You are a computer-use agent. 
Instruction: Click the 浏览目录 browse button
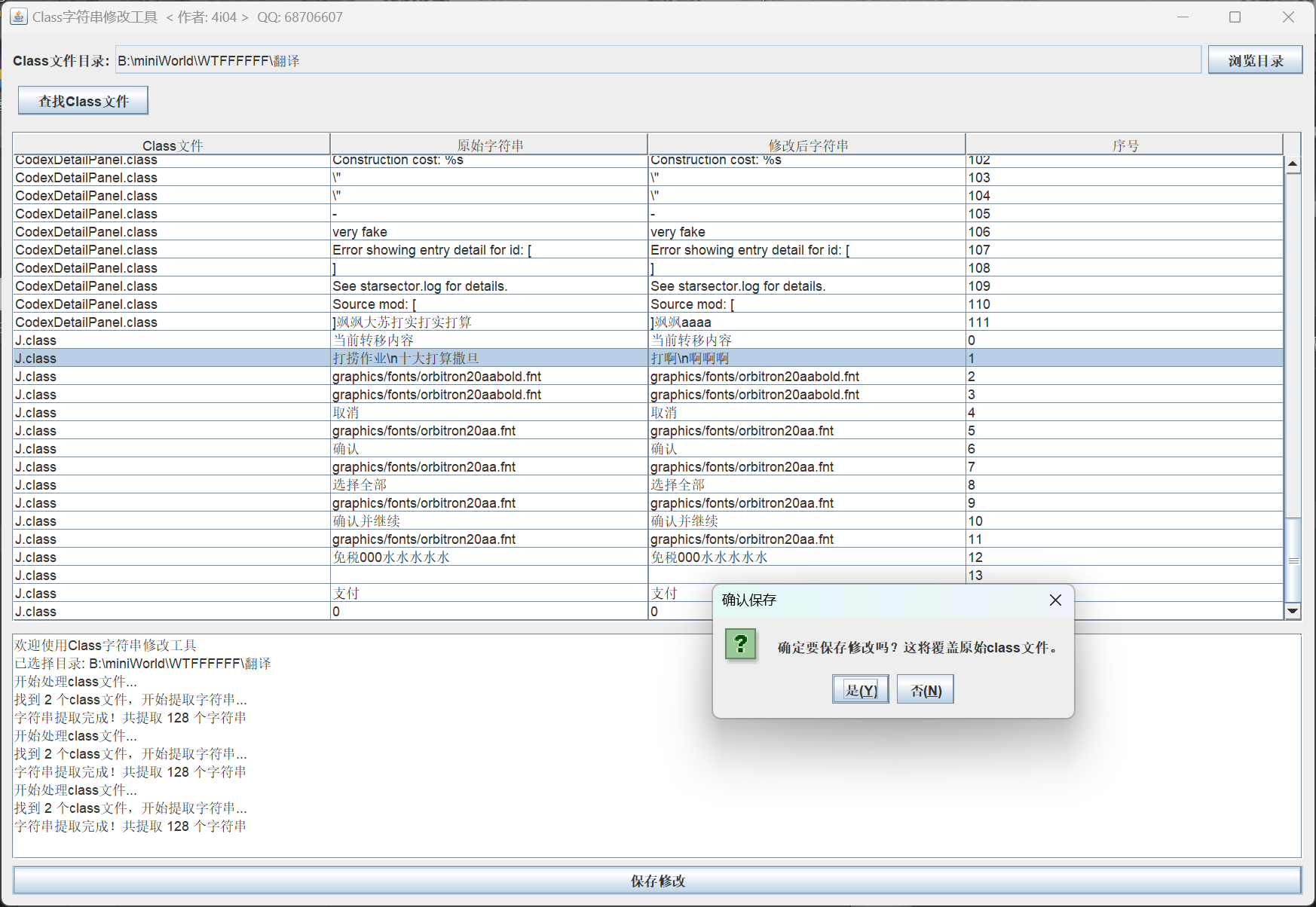(1255, 60)
